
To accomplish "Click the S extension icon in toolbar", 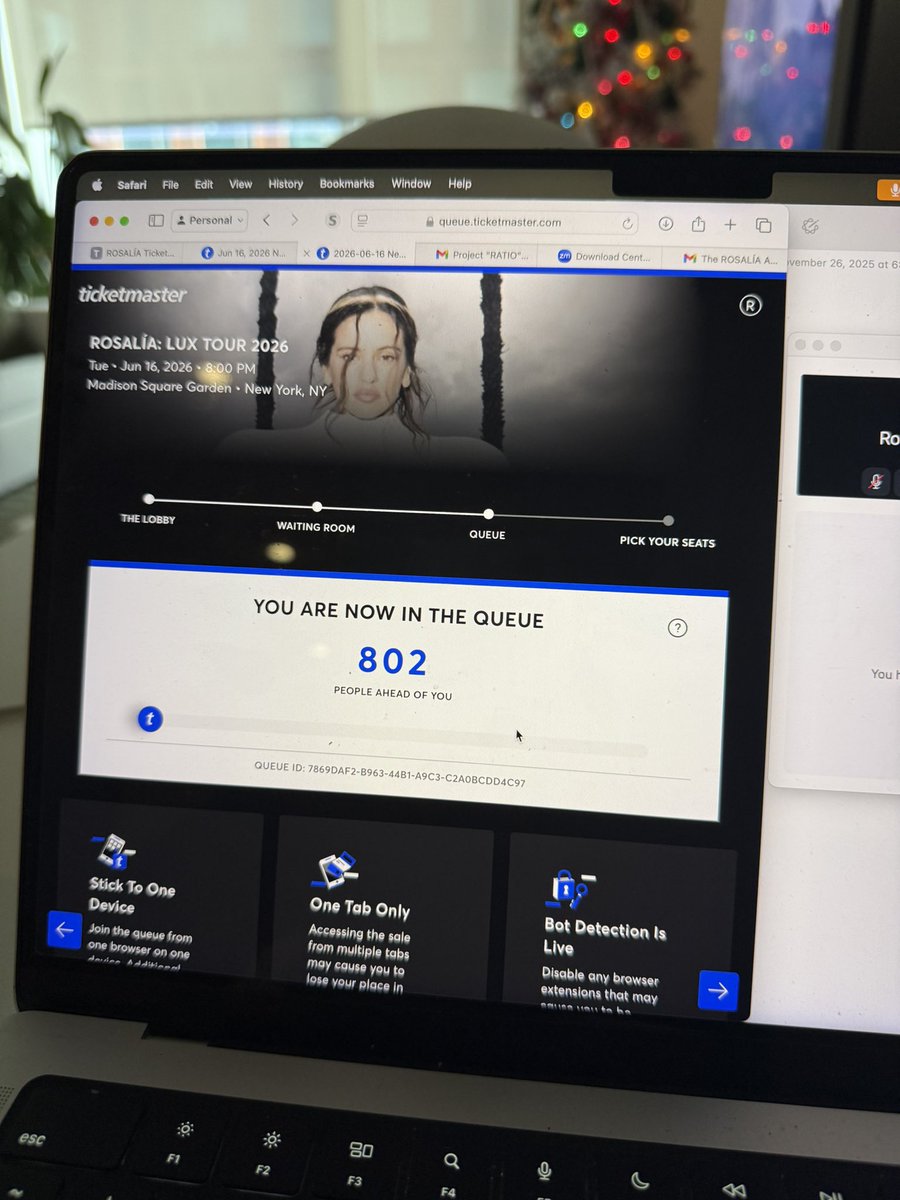I will pos(333,221).
